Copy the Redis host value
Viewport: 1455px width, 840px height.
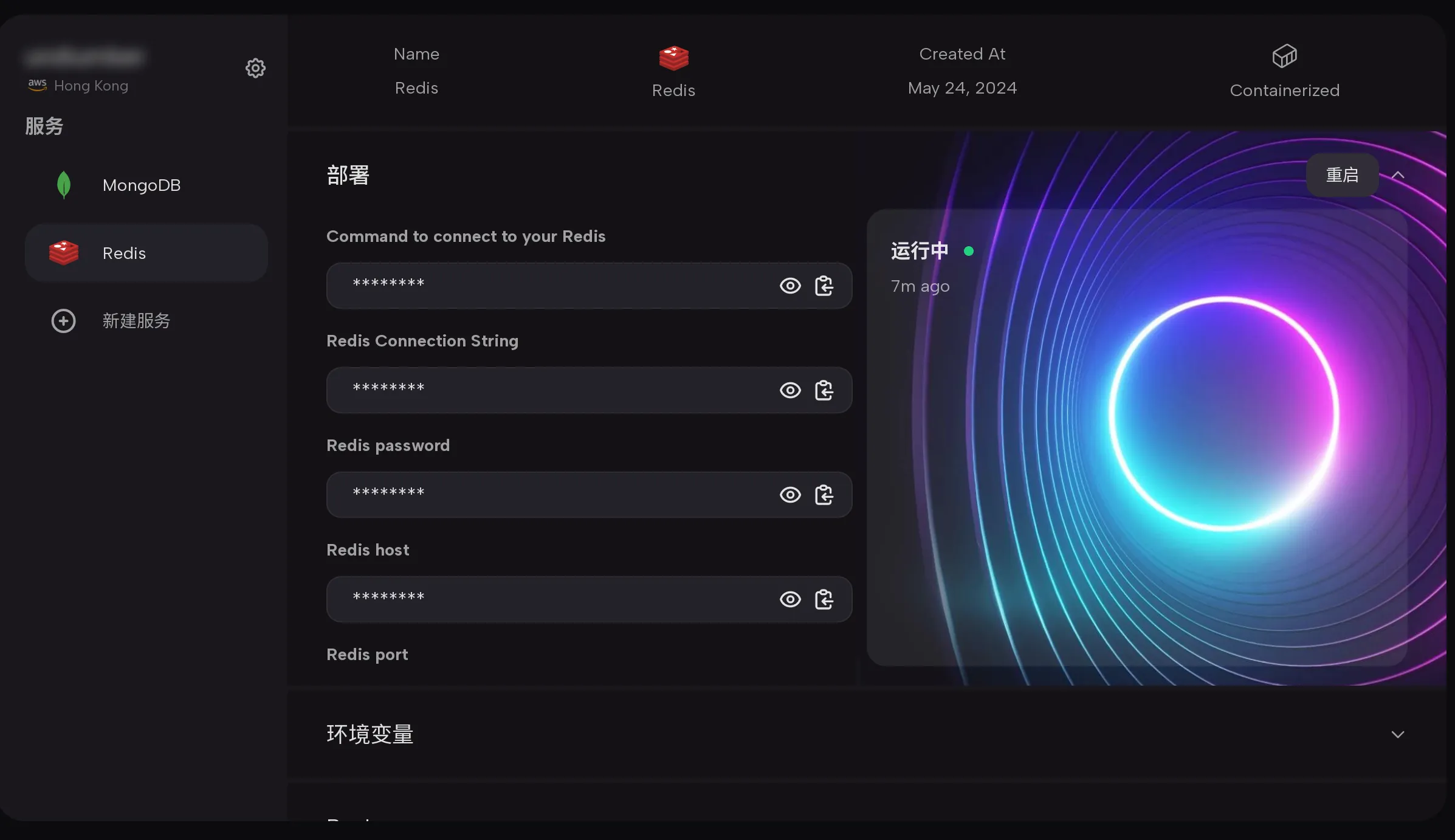824,599
